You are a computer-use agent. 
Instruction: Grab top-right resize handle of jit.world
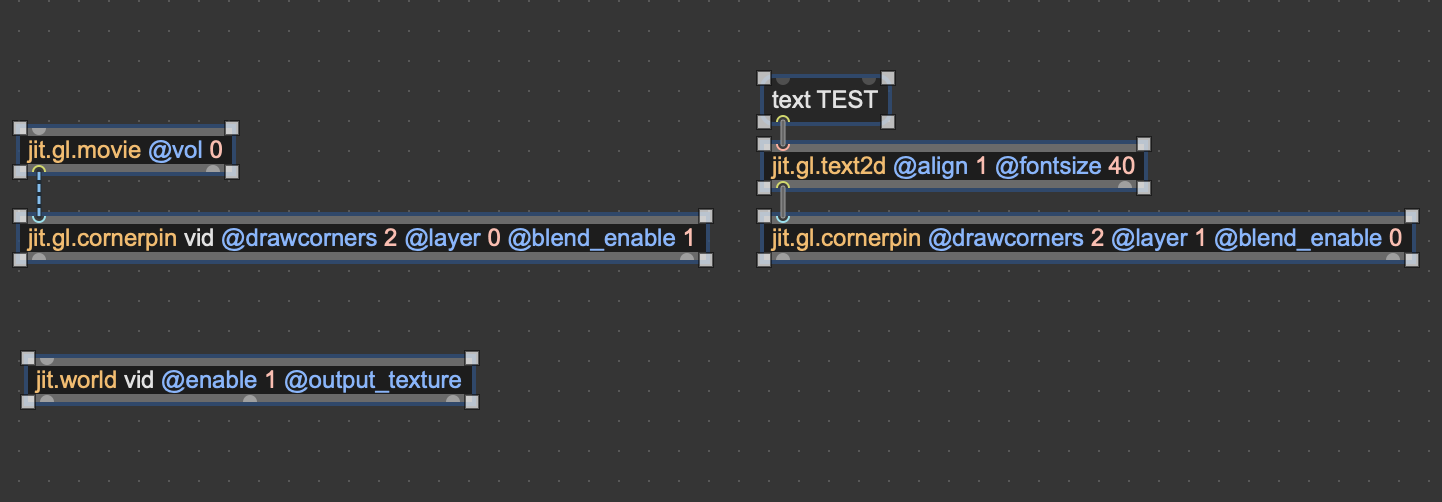click(472, 358)
